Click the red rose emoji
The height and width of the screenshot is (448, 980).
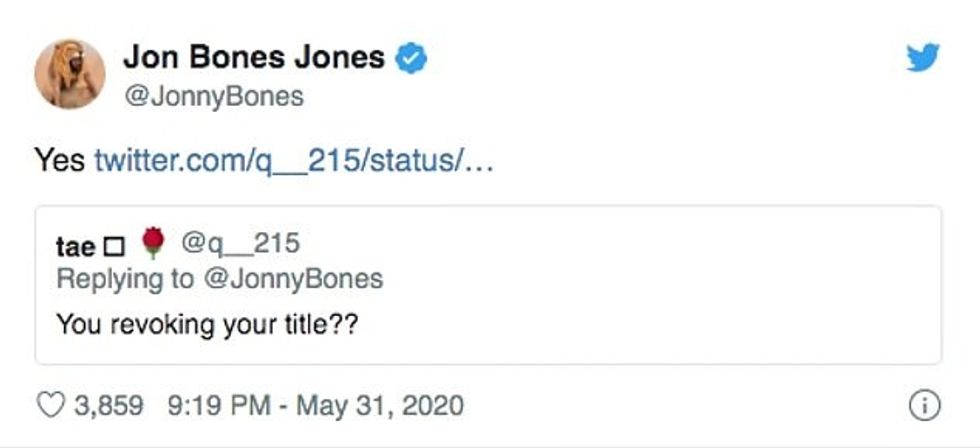pyautogui.click(x=153, y=243)
